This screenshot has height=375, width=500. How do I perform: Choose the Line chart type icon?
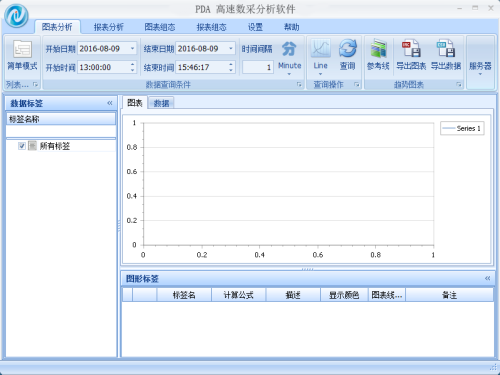point(320,49)
